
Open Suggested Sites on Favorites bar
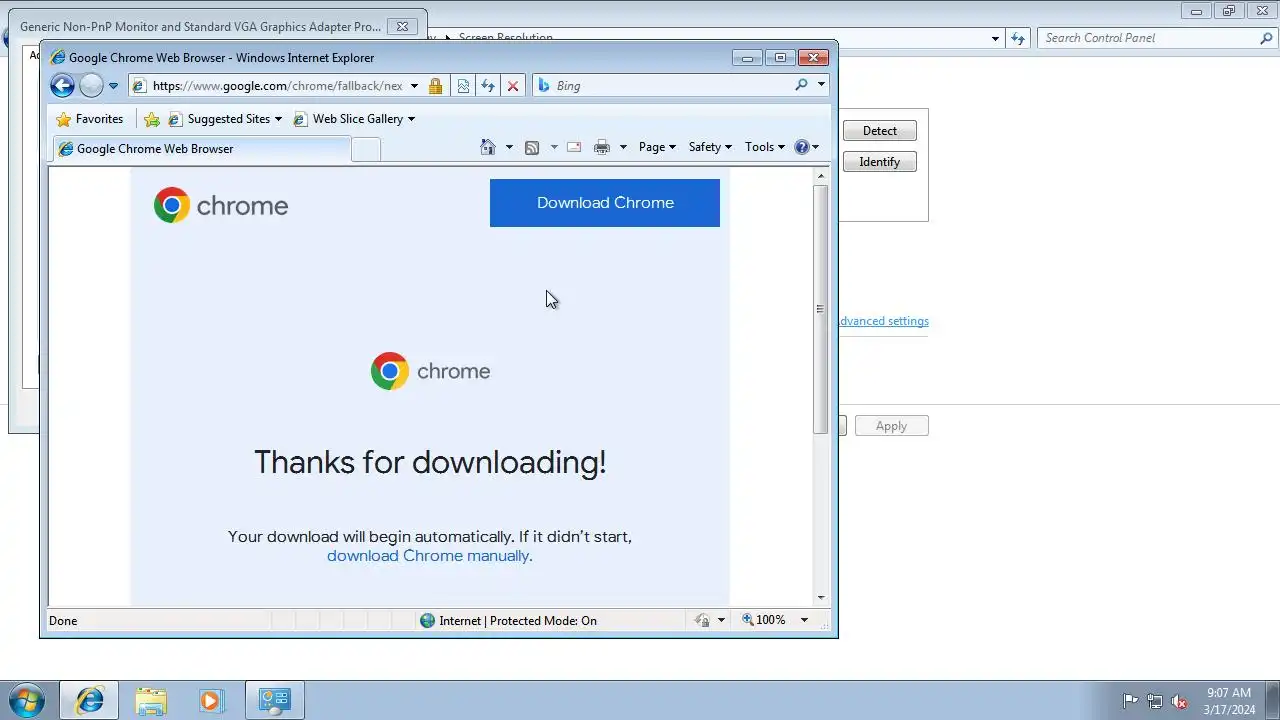225,119
